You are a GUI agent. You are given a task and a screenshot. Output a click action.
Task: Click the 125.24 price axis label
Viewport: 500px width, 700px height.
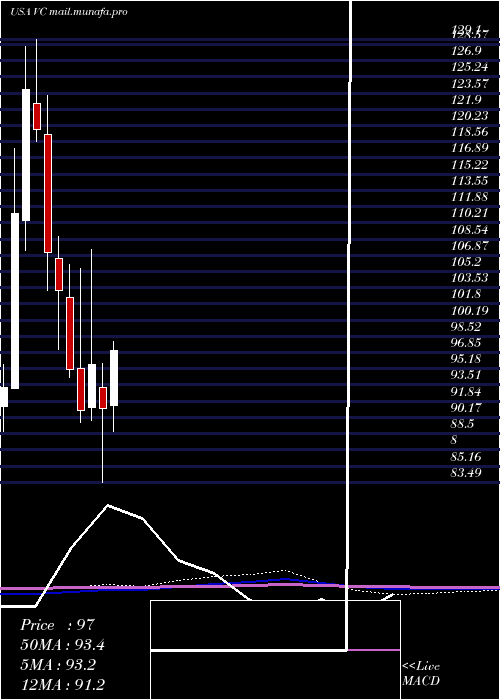(x=470, y=67)
